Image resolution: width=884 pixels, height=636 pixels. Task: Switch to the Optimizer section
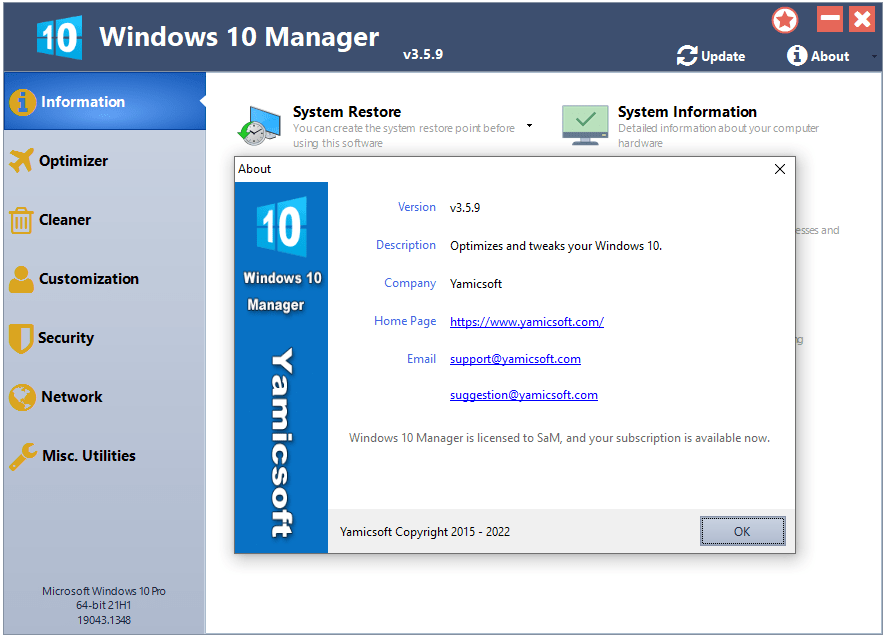click(105, 161)
